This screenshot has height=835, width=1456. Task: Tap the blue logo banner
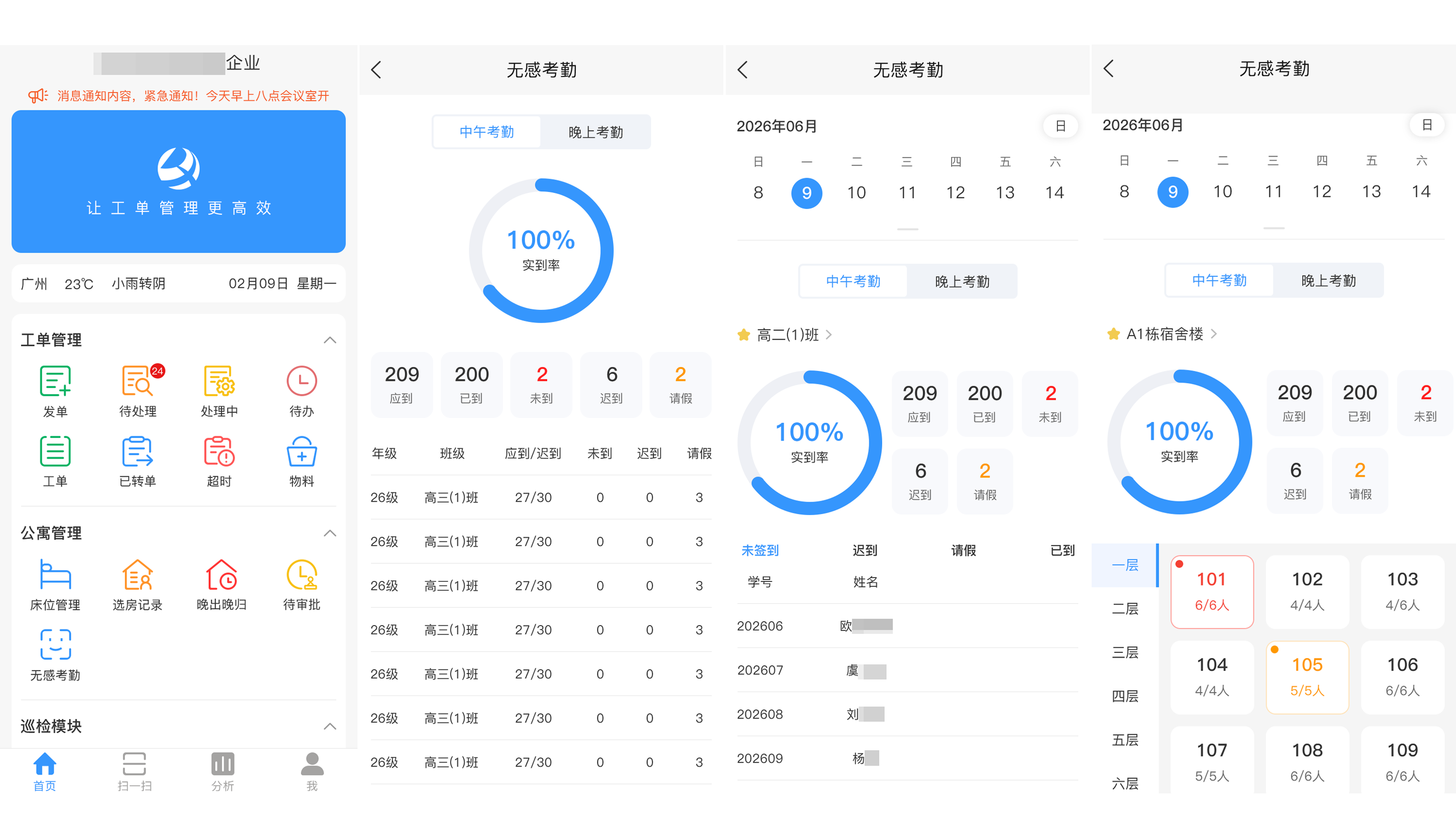pyautogui.click(x=178, y=181)
